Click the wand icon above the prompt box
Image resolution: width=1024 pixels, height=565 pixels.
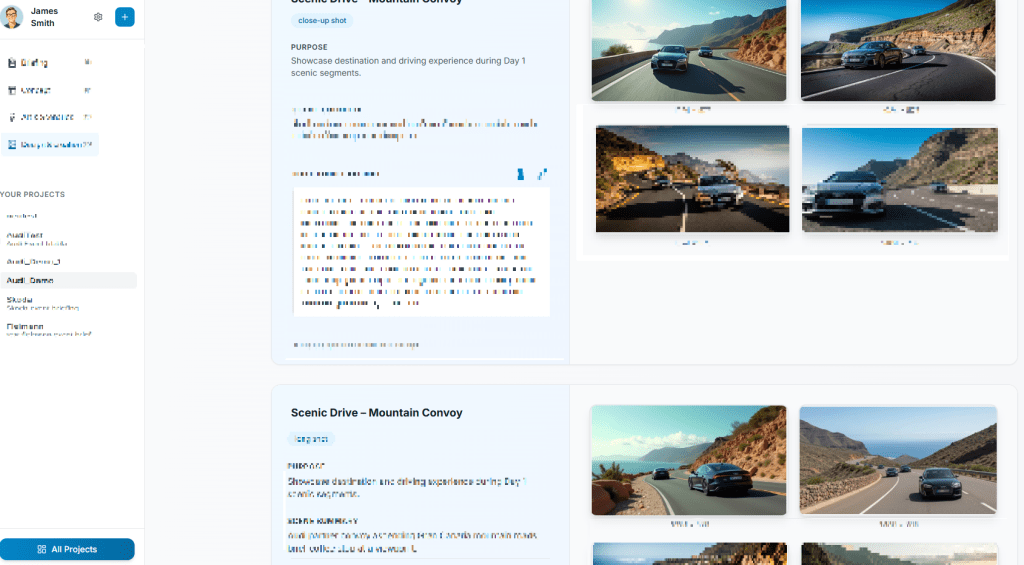pos(541,174)
